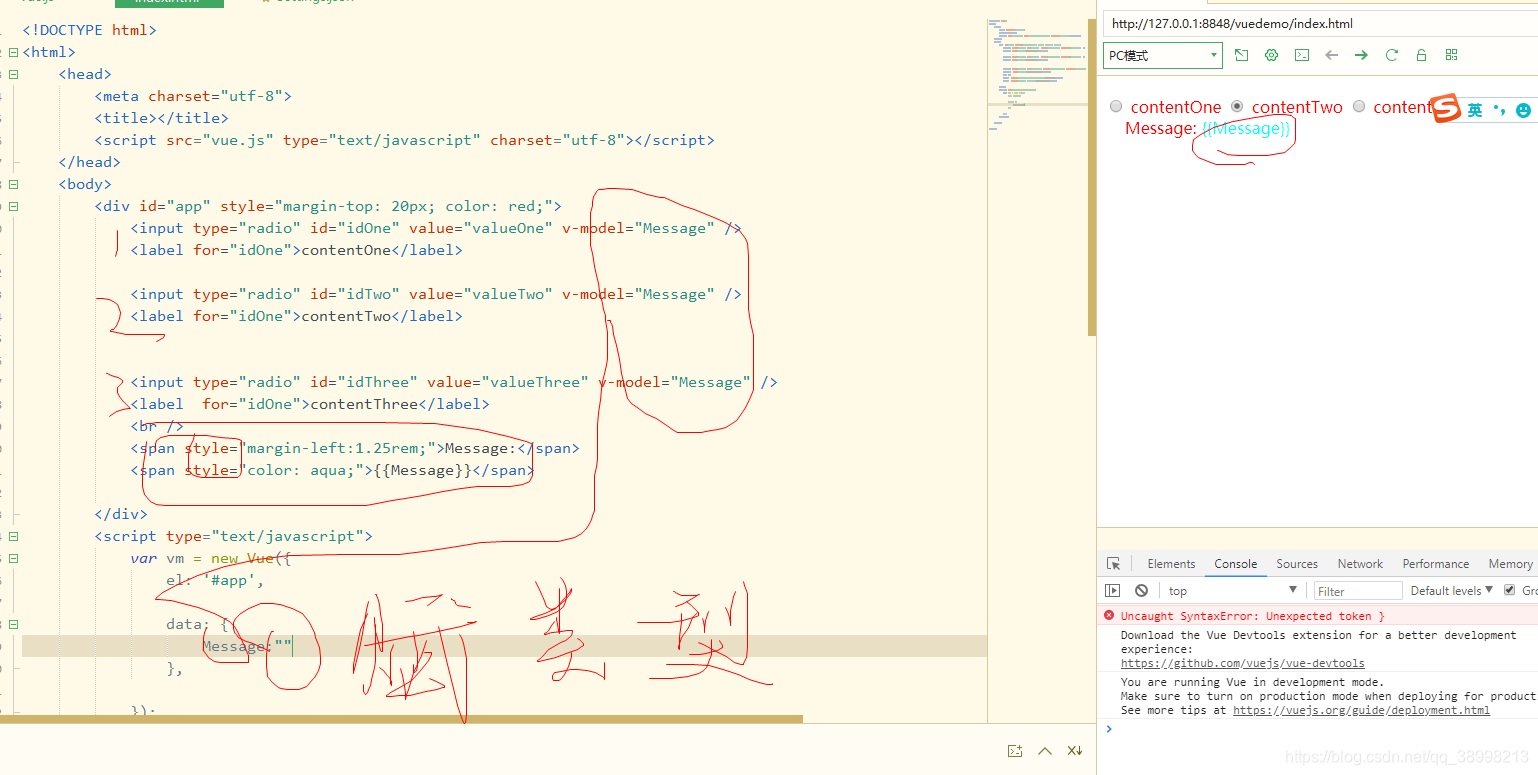Toggle the Group similar checkbox

pyautogui.click(x=1510, y=590)
